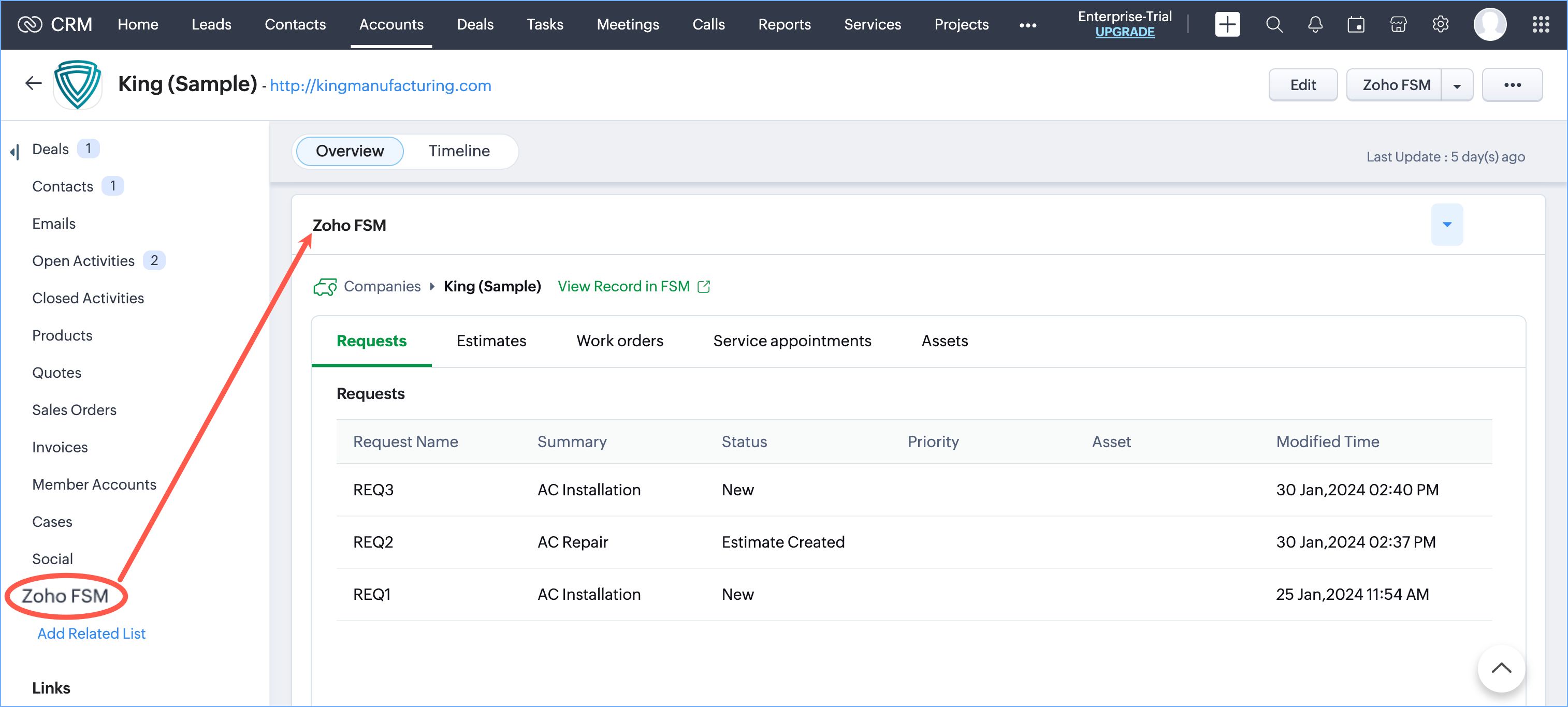
Task: Go back using the left arrow
Action: (x=34, y=83)
